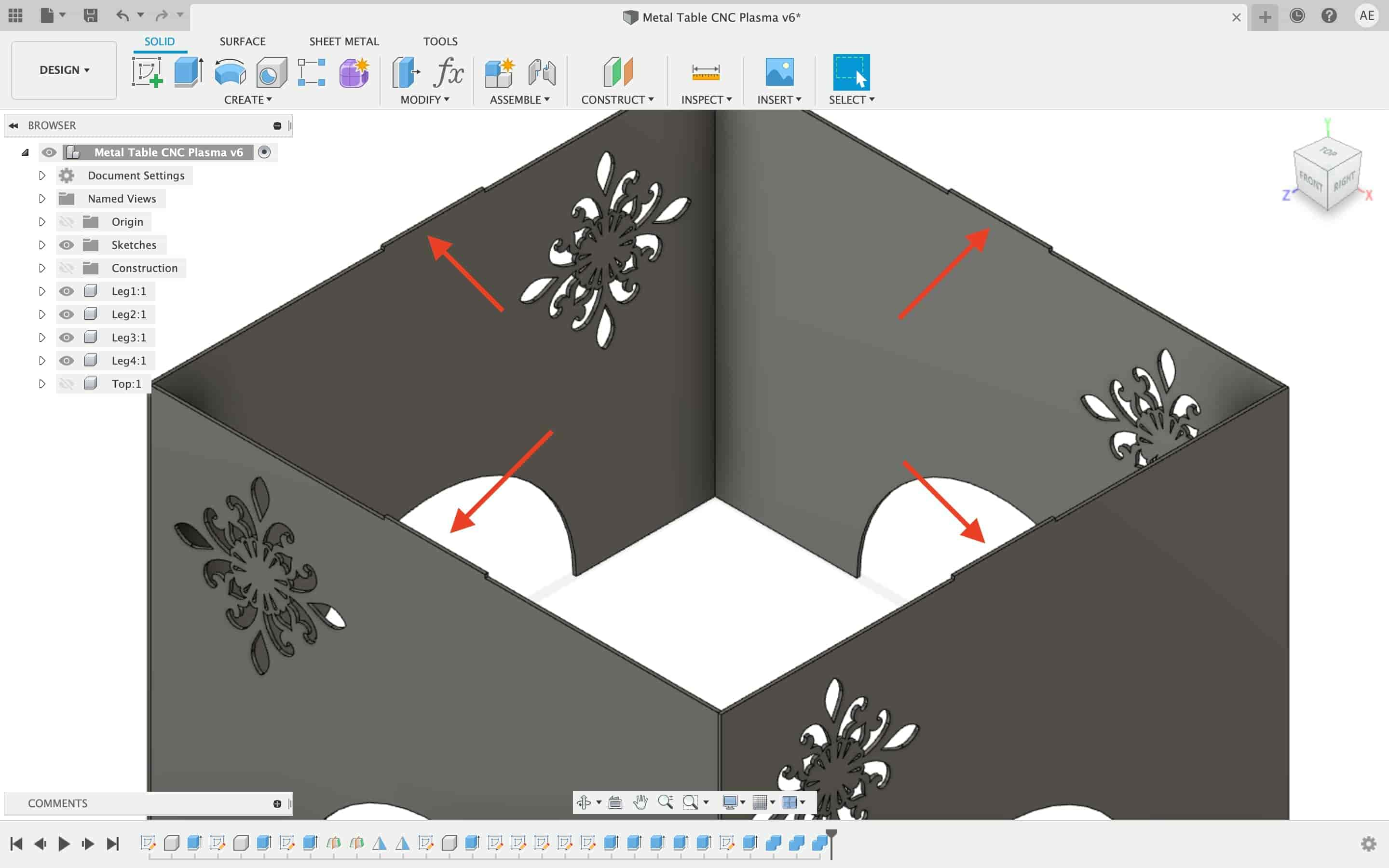Undo the last action
1389x868 pixels.
click(x=122, y=15)
